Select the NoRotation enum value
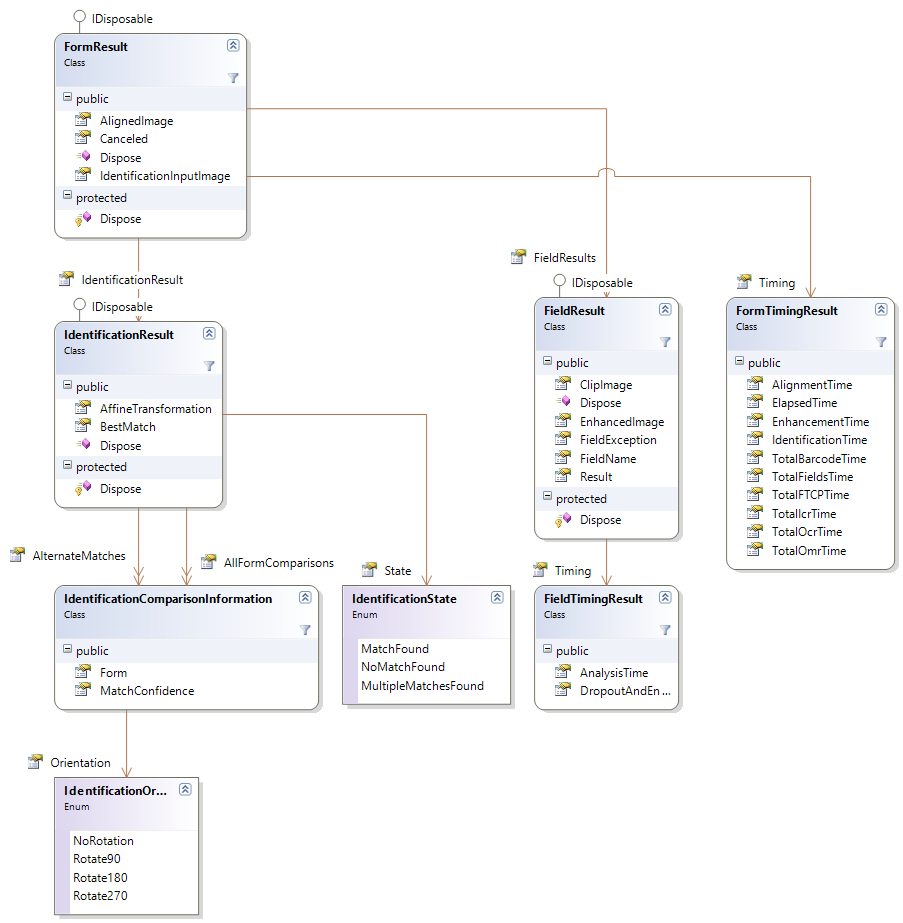Image resolution: width=903 pixels, height=923 pixels. click(x=103, y=841)
